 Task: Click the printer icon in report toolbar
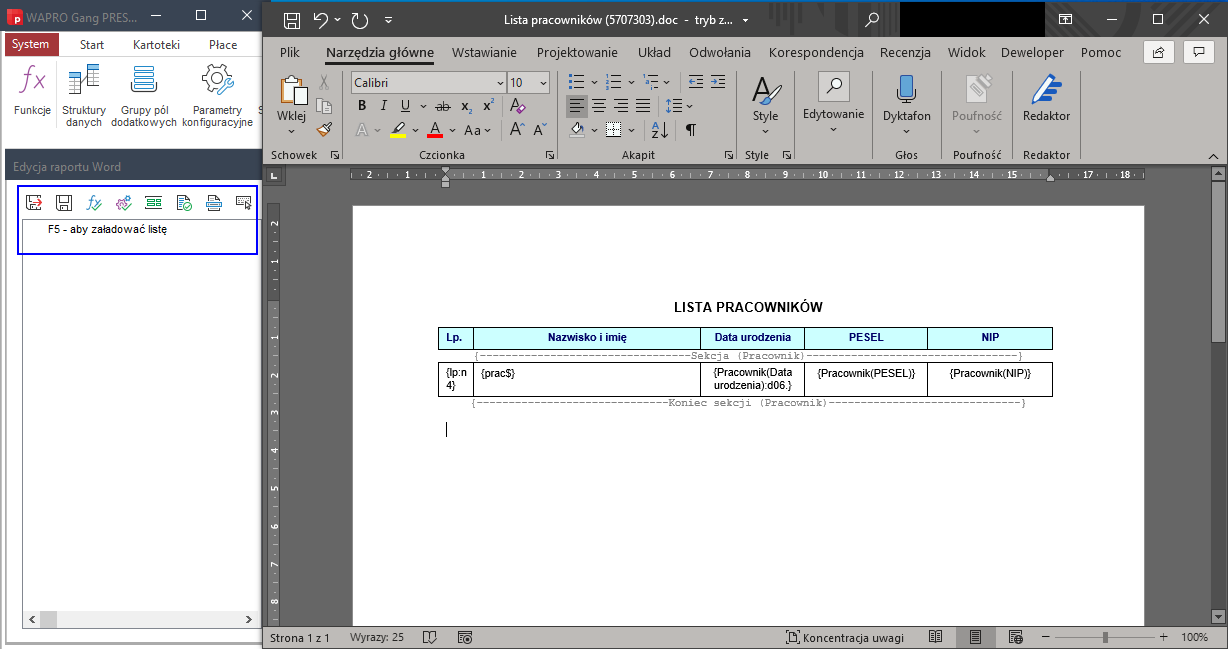tap(214, 203)
